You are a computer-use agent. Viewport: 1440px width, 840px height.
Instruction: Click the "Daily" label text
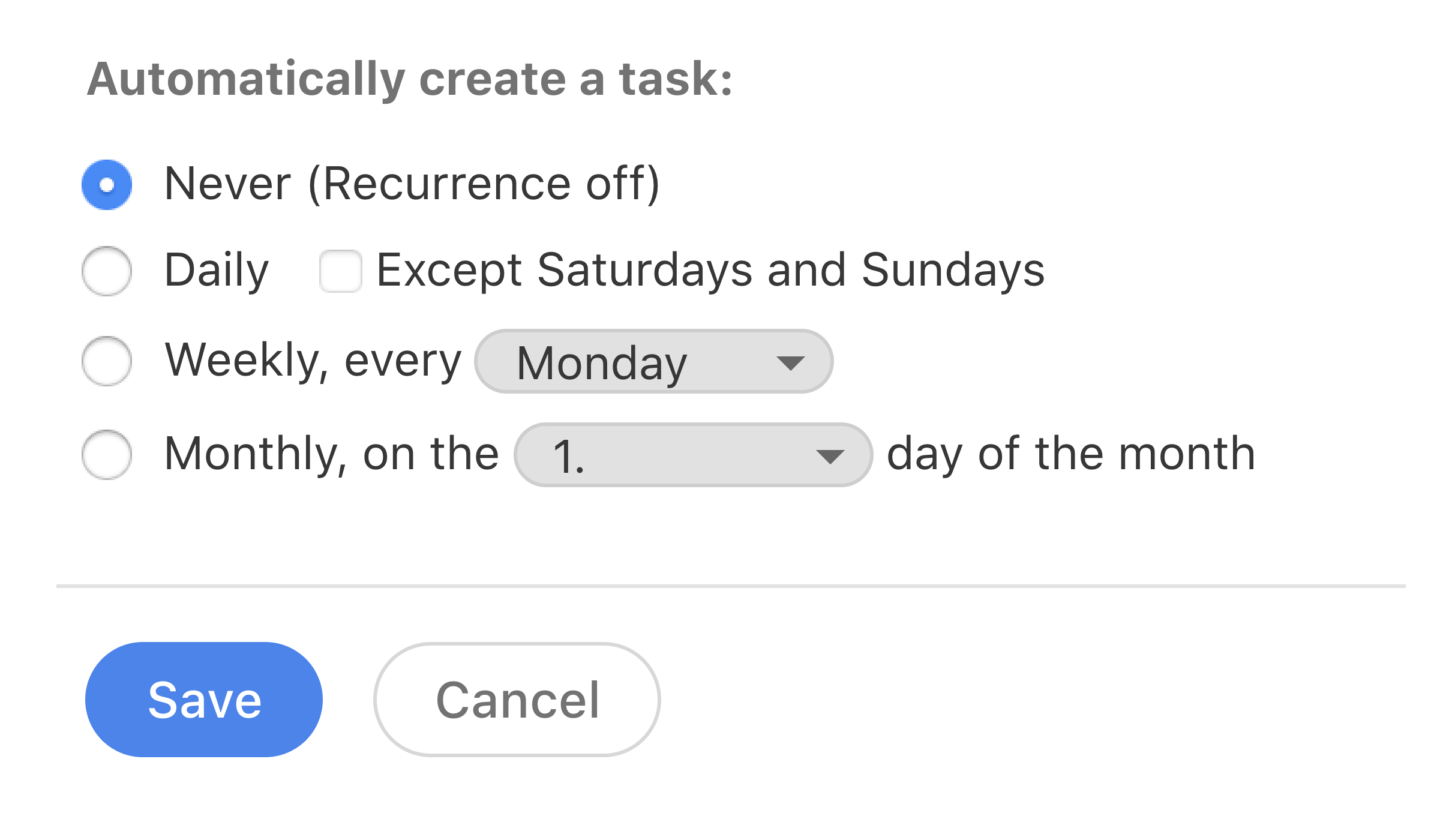point(216,270)
